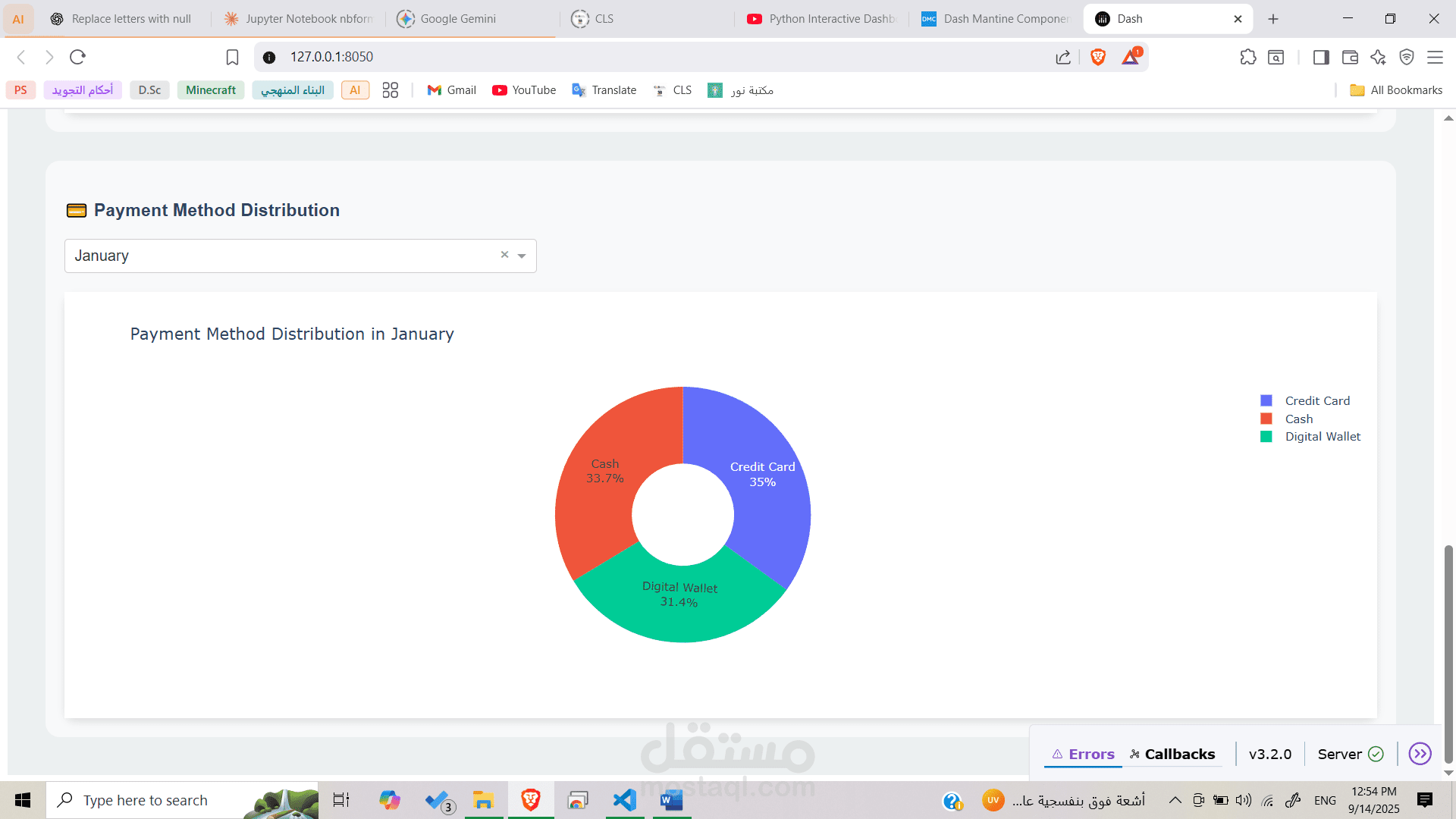Switch to the Google Gemini tab

pos(457,19)
